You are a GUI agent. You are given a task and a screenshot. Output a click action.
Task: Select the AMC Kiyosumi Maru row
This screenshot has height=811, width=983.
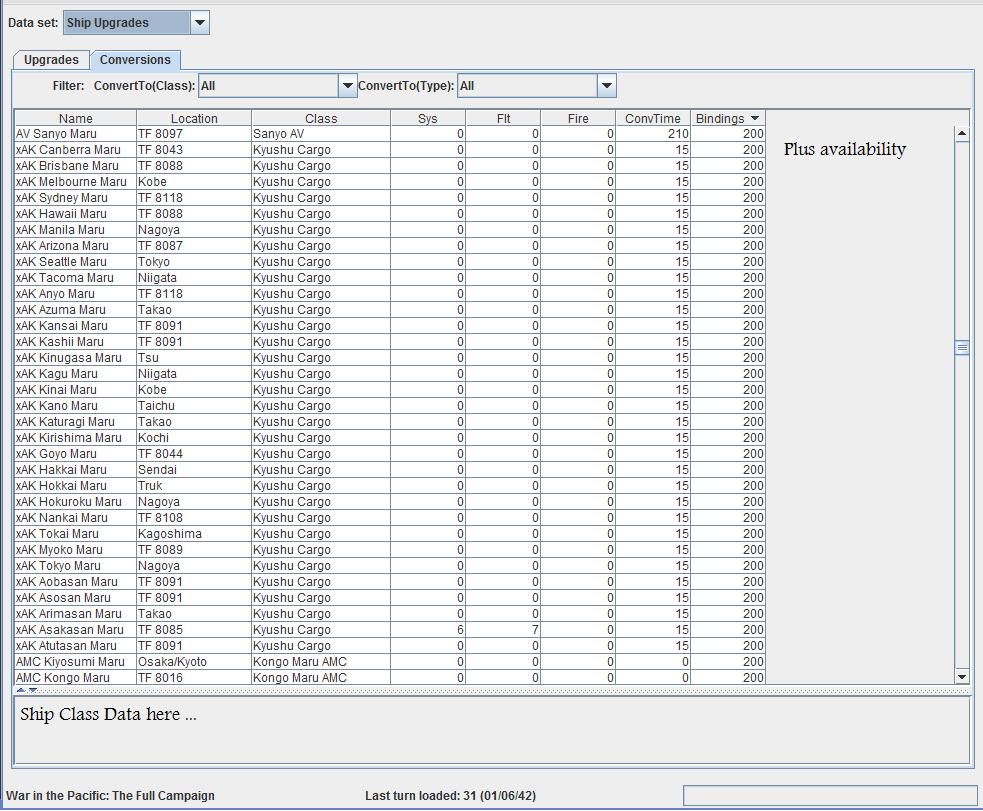(x=389, y=661)
